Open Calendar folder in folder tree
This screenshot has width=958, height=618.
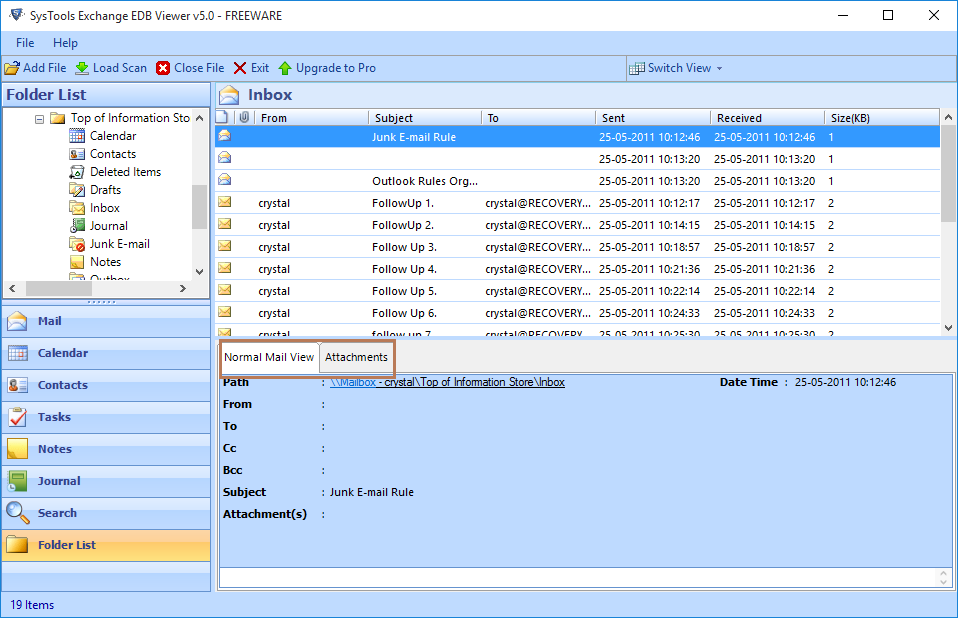point(112,136)
